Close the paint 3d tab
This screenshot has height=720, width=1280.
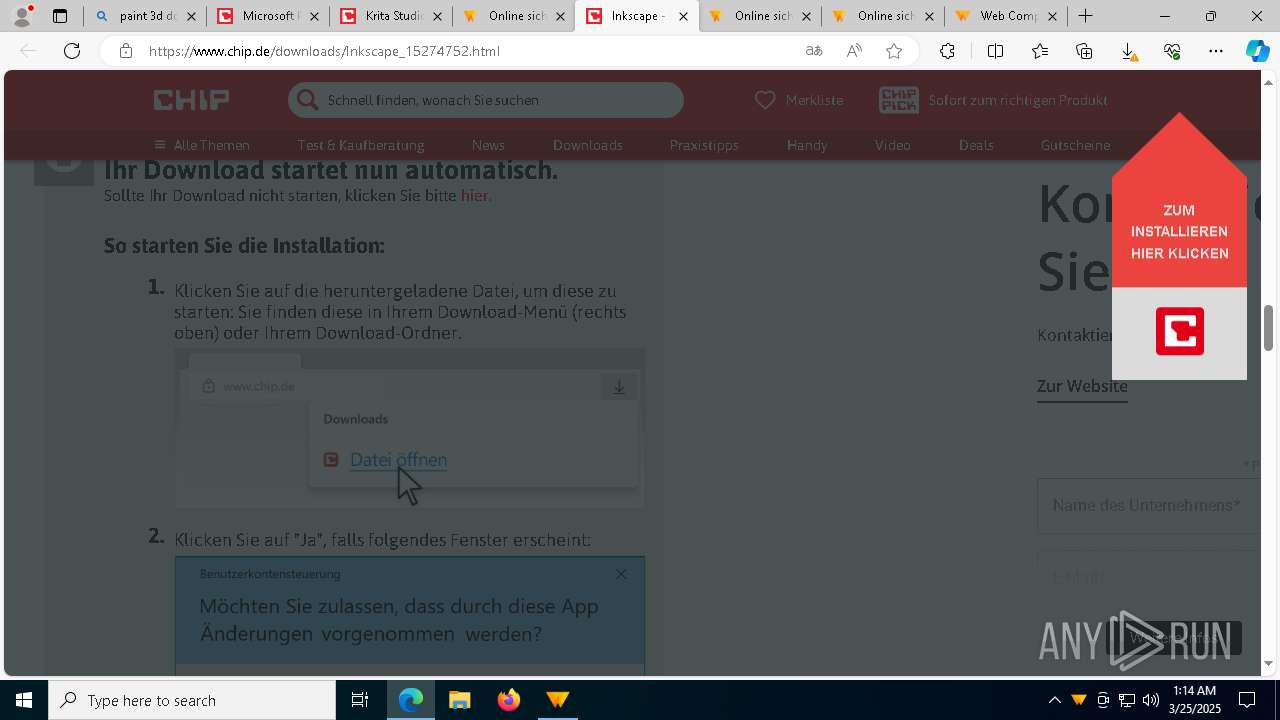(191, 16)
